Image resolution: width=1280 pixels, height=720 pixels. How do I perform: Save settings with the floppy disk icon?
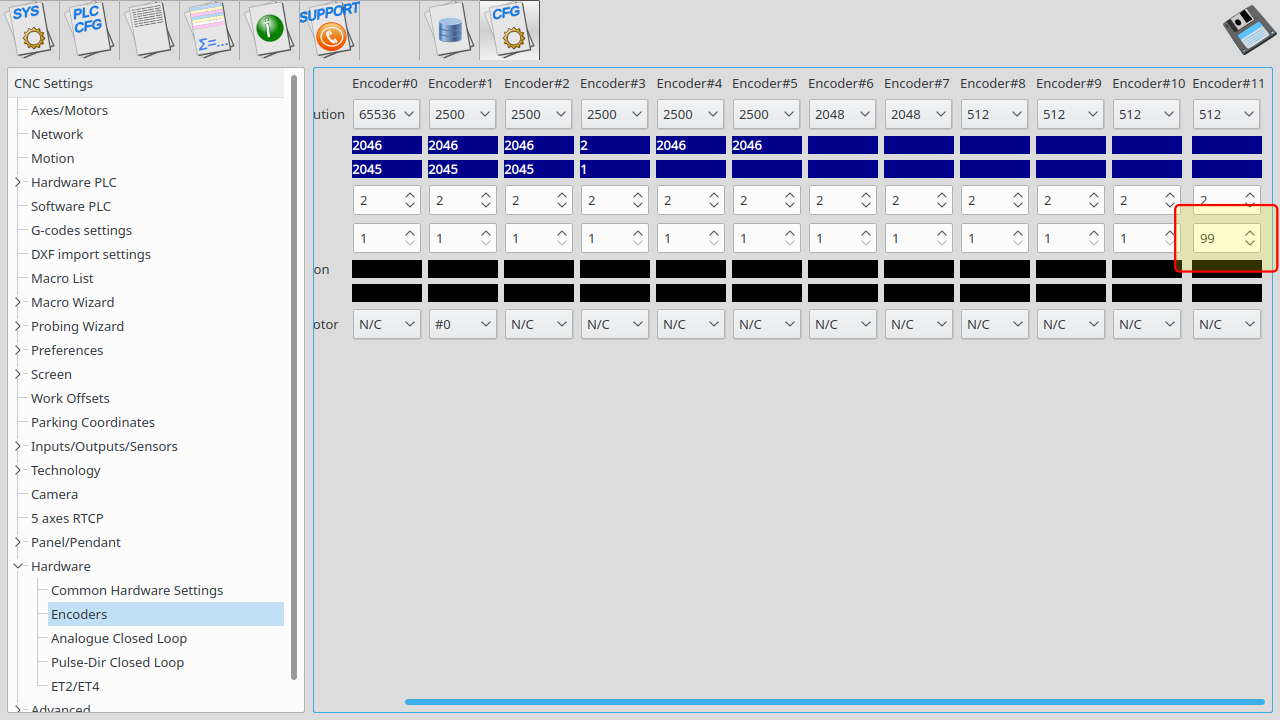(x=1249, y=30)
